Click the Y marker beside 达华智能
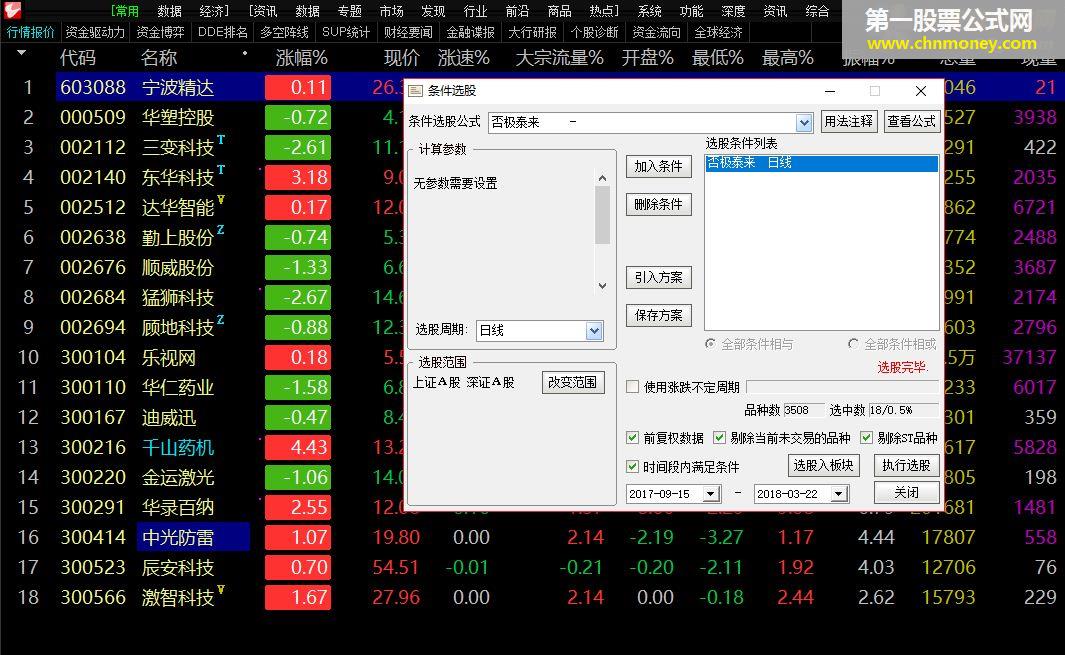Viewport: 1065px width, 655px height. tap(221, 200)
